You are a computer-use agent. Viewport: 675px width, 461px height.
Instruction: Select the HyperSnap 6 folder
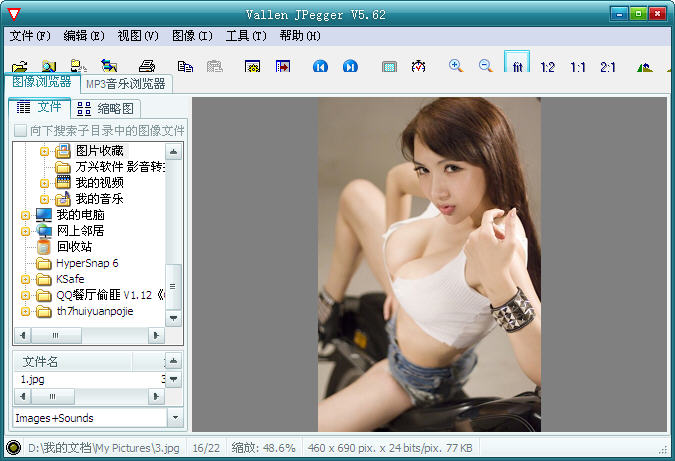point(87,263)
